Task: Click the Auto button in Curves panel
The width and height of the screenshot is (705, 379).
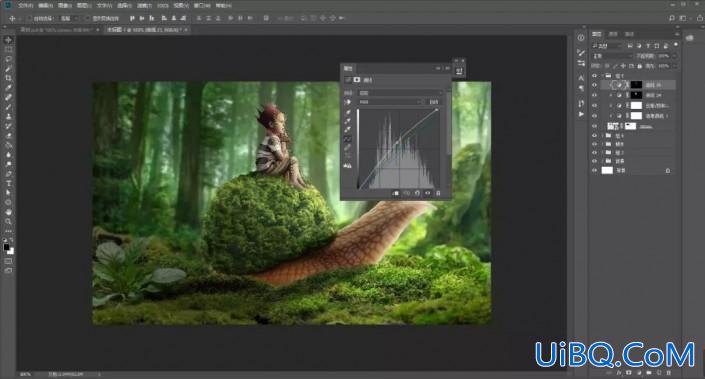Action: pyautogui.click(x=433, y=102)
